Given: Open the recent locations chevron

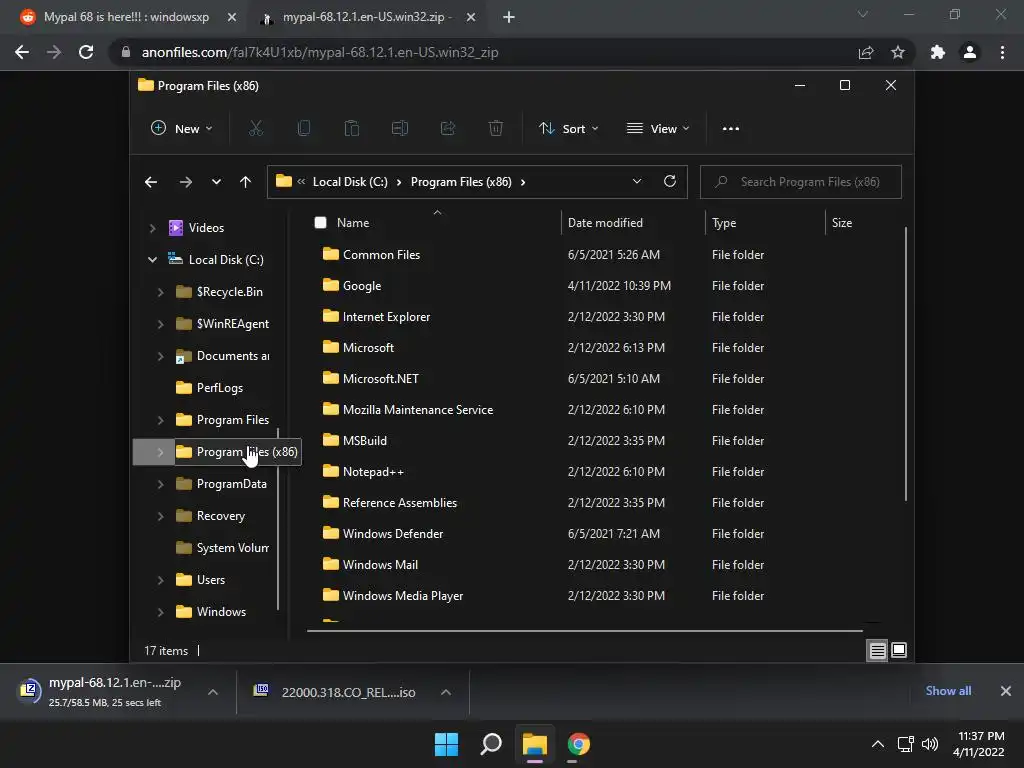Looking at the screenshot, I should (216, 182).
